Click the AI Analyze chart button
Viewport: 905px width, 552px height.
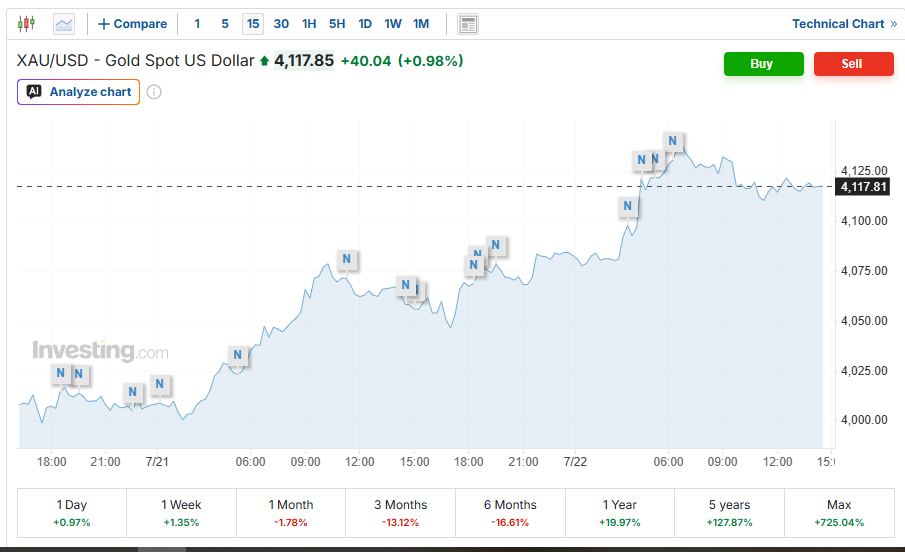pyautogui.click(x=78, y=92)
